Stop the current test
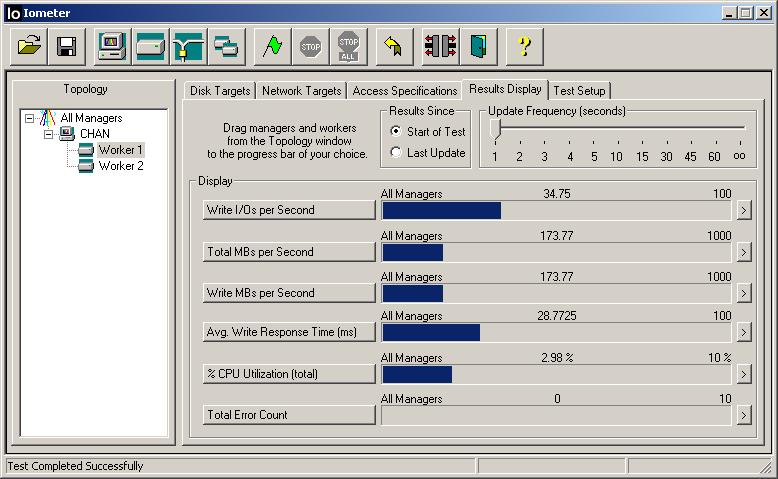 [311, 47]
